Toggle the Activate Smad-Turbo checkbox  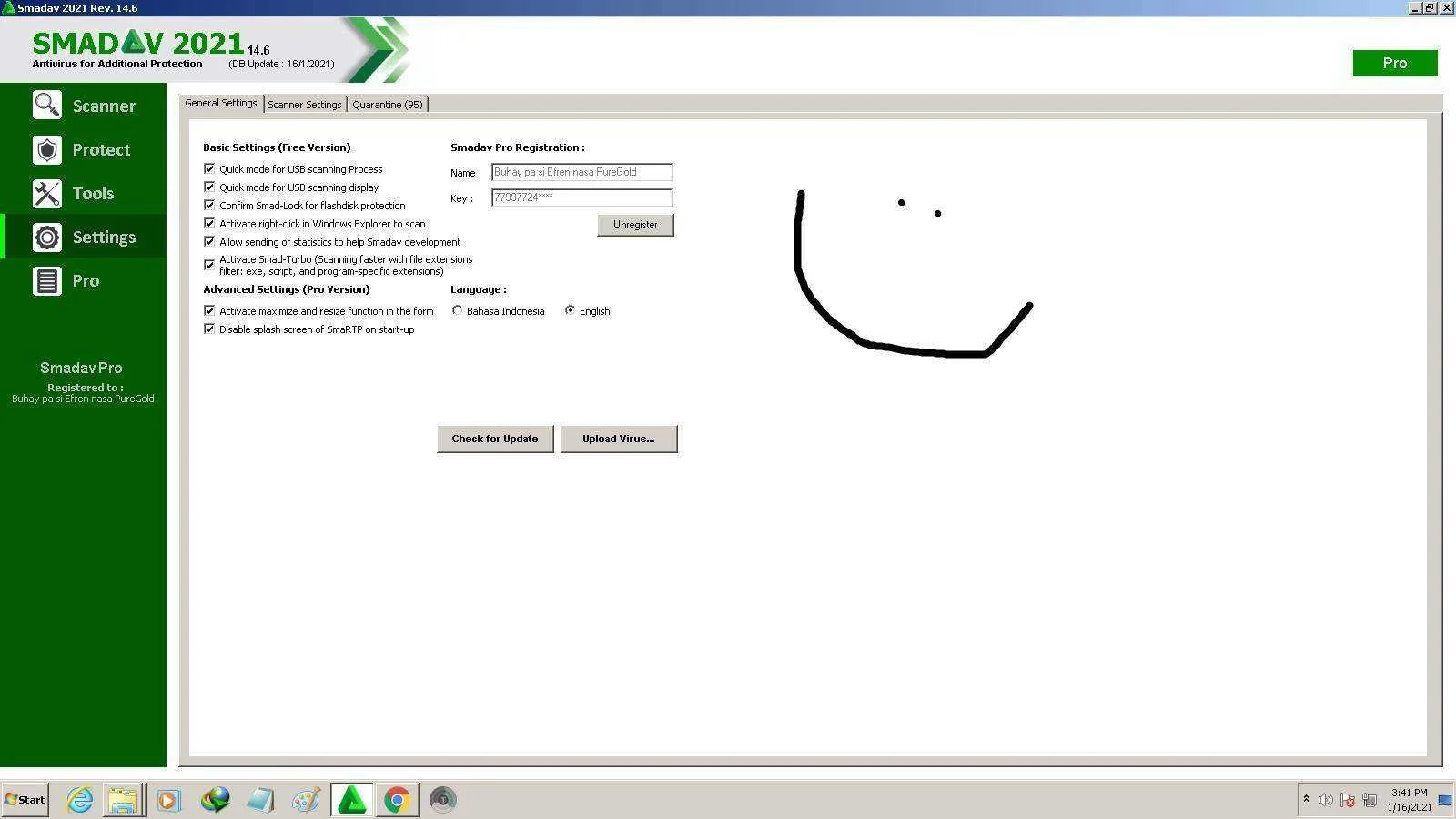coord(209,265)
